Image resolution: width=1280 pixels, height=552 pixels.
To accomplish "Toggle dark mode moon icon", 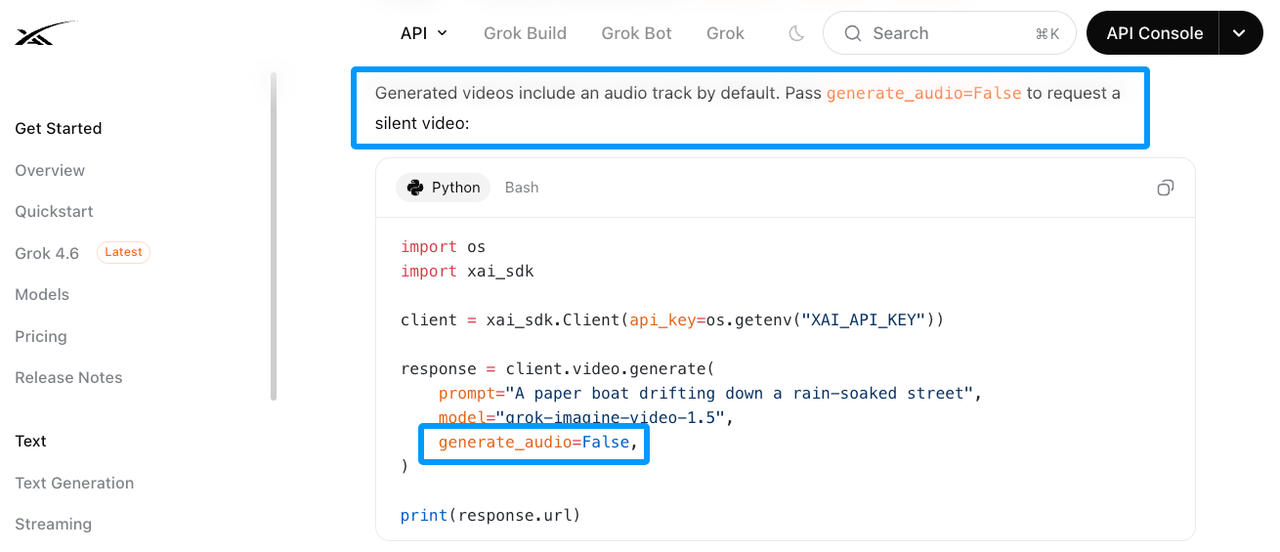I will tap(797, 33).
